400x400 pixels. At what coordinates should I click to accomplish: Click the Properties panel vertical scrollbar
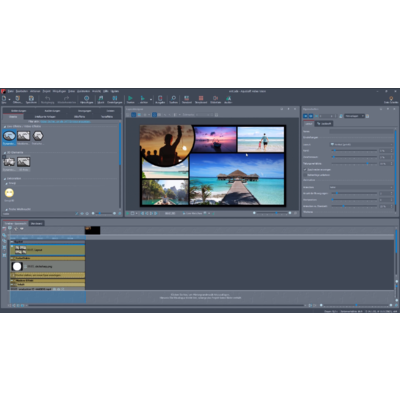[396, 170]
